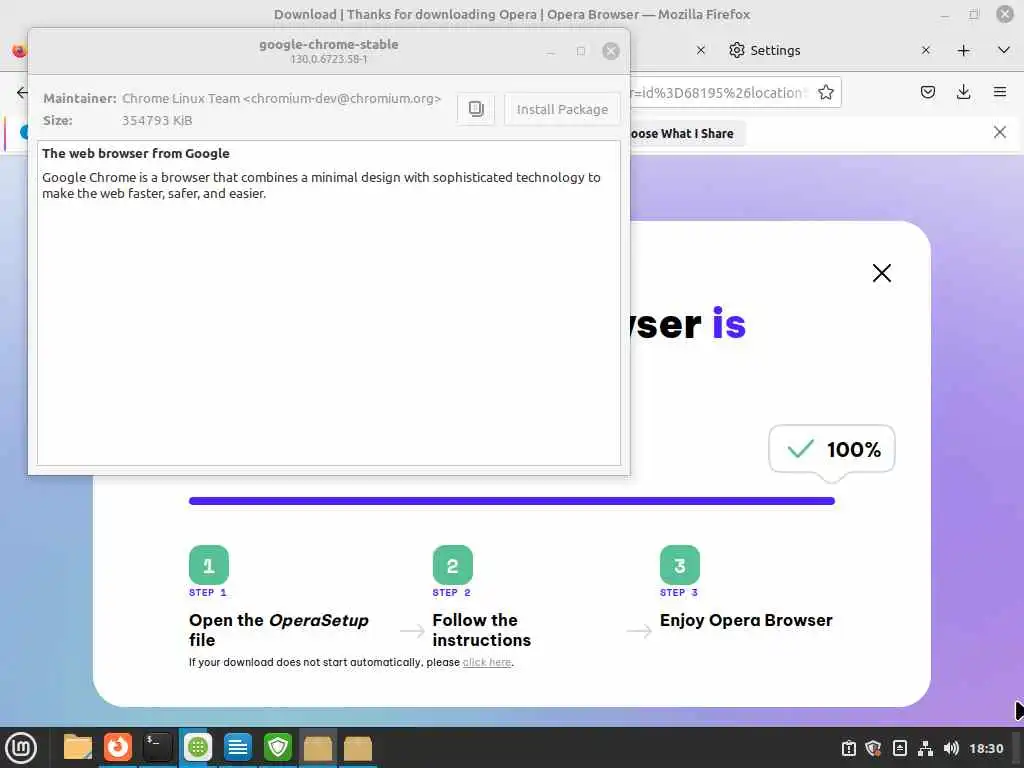Click the package description text area

point(328,303)
